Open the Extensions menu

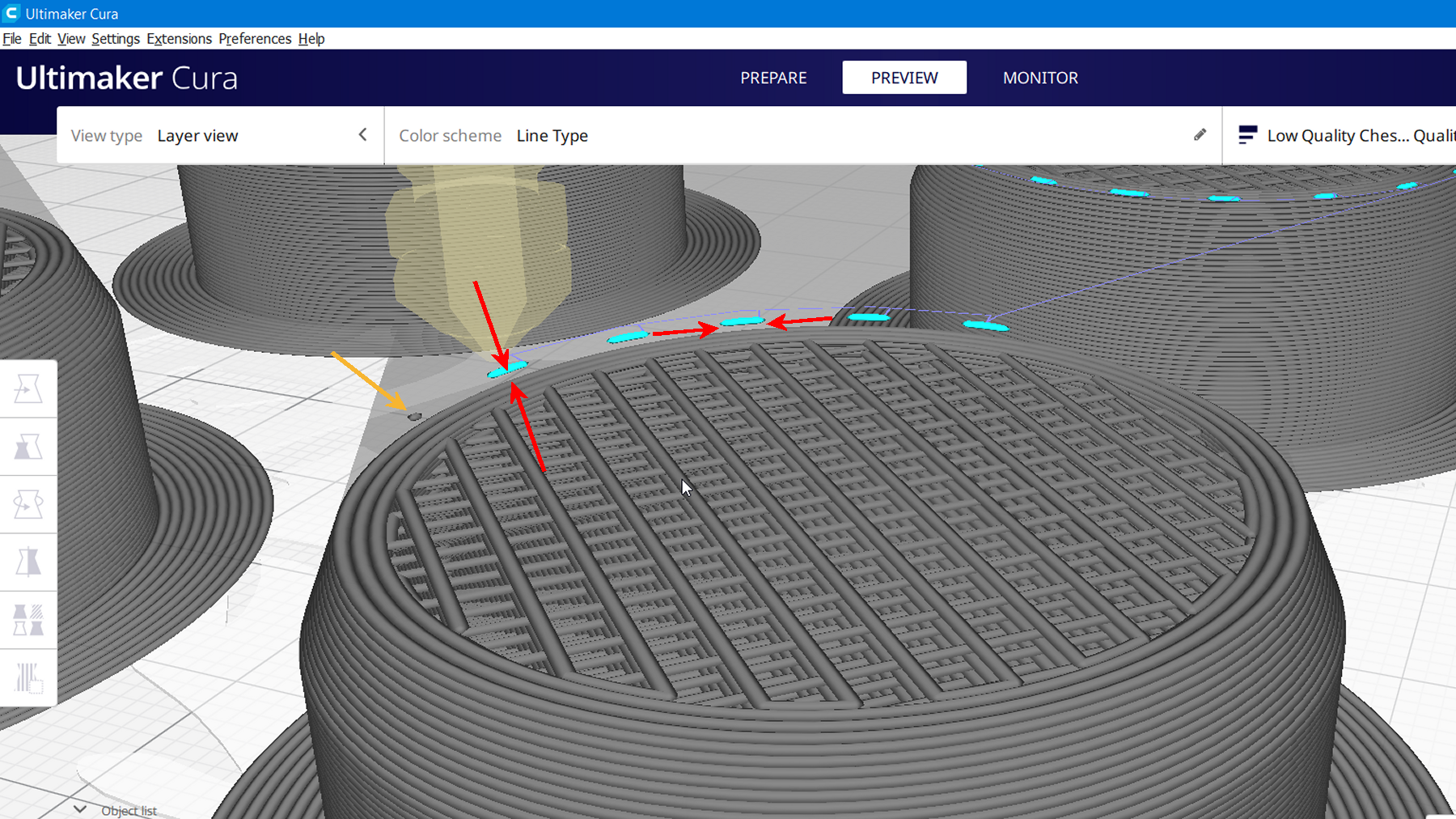[x=179, y=39]
